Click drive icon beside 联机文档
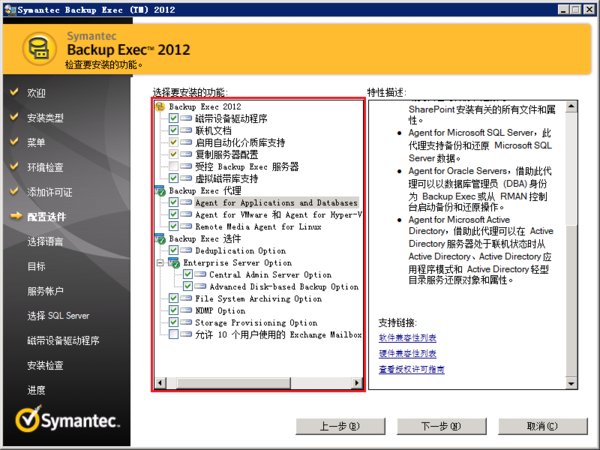 click(186, 130)
